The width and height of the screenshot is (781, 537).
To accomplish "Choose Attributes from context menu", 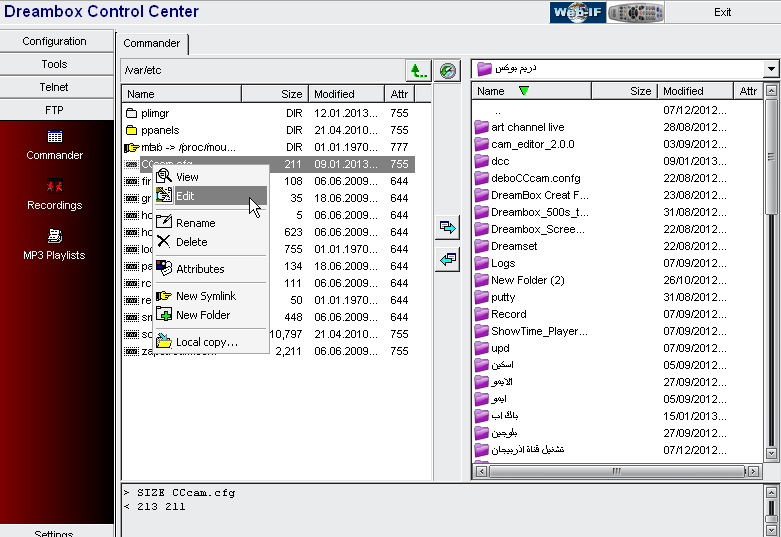I will tap(211, 268).
